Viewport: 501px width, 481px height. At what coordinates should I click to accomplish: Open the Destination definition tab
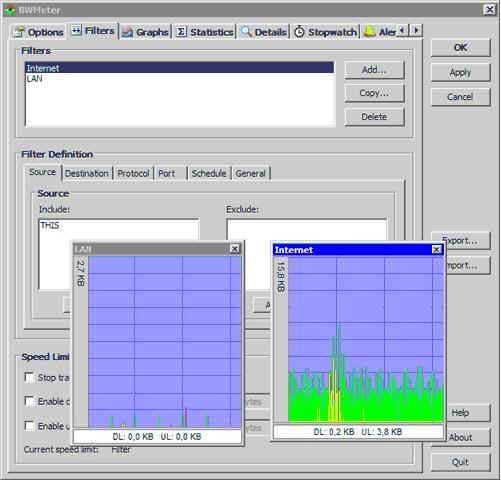(87, 174)
